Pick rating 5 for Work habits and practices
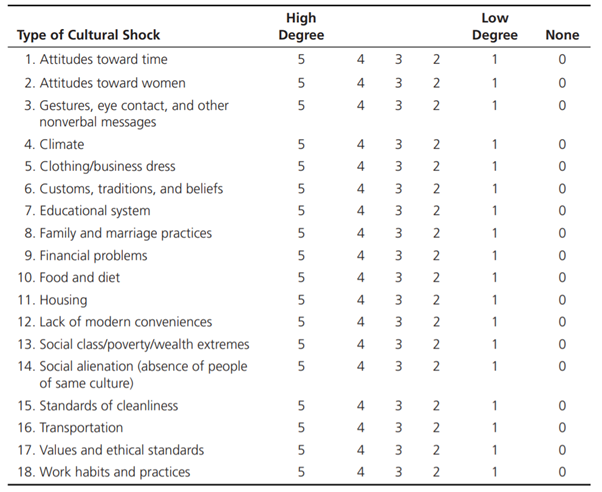This screenshot has height=492, width=602. pos(301,472)
